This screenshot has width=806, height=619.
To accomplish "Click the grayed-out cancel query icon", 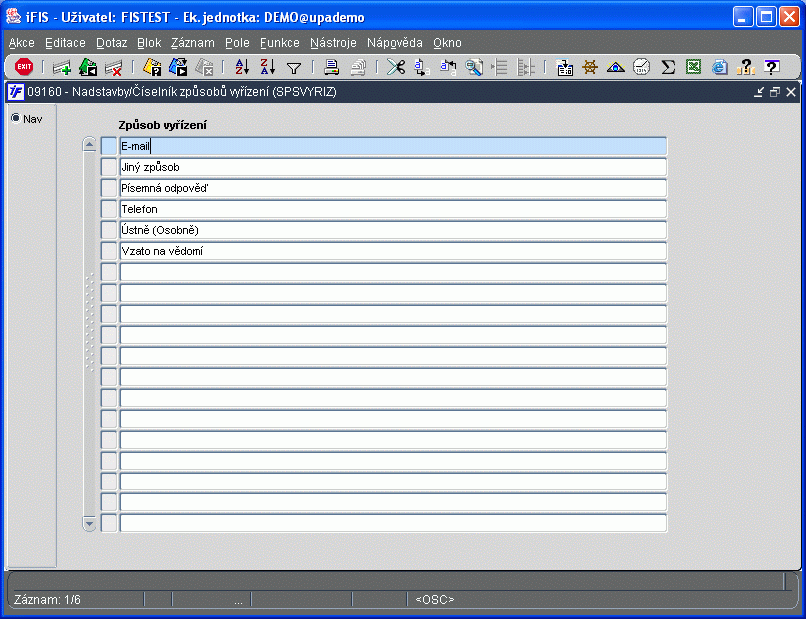I will [204, 67].
